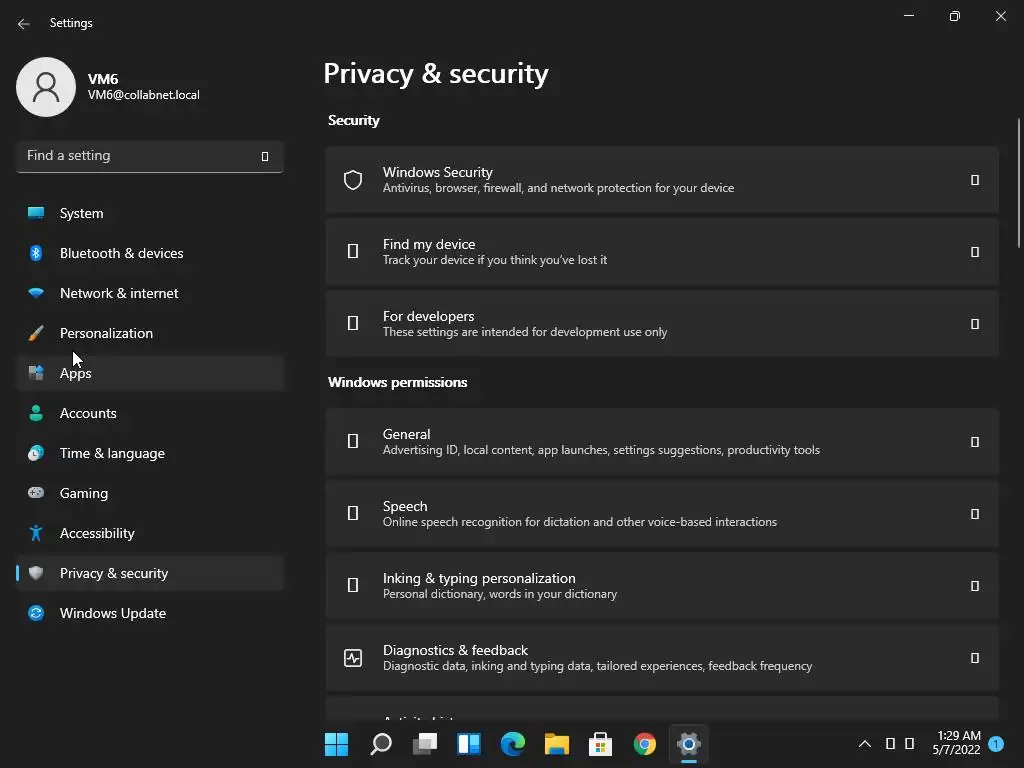Click the System monitor icon in sidebar

[36, 213]
